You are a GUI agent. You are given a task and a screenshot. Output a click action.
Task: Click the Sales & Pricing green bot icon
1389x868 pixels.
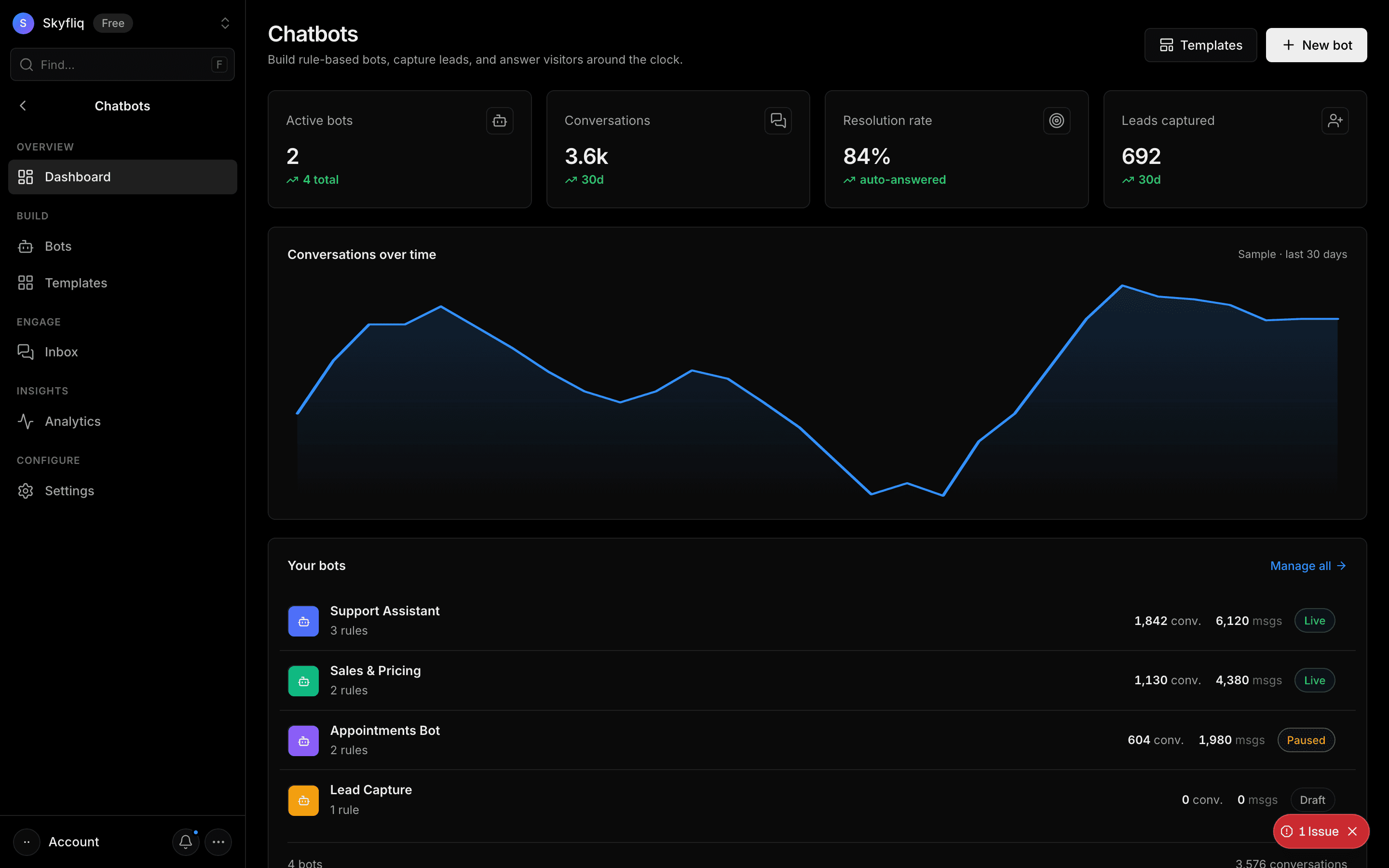(x=303, y=681)
